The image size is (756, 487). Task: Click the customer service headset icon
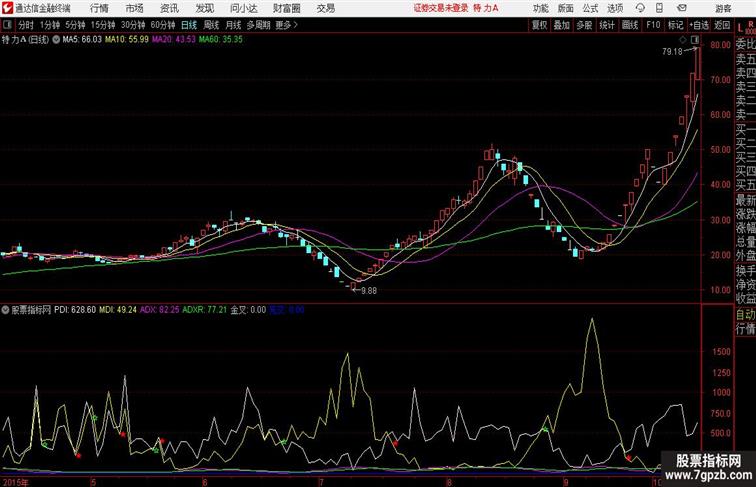pyautogui.click(x=640, y=8)
